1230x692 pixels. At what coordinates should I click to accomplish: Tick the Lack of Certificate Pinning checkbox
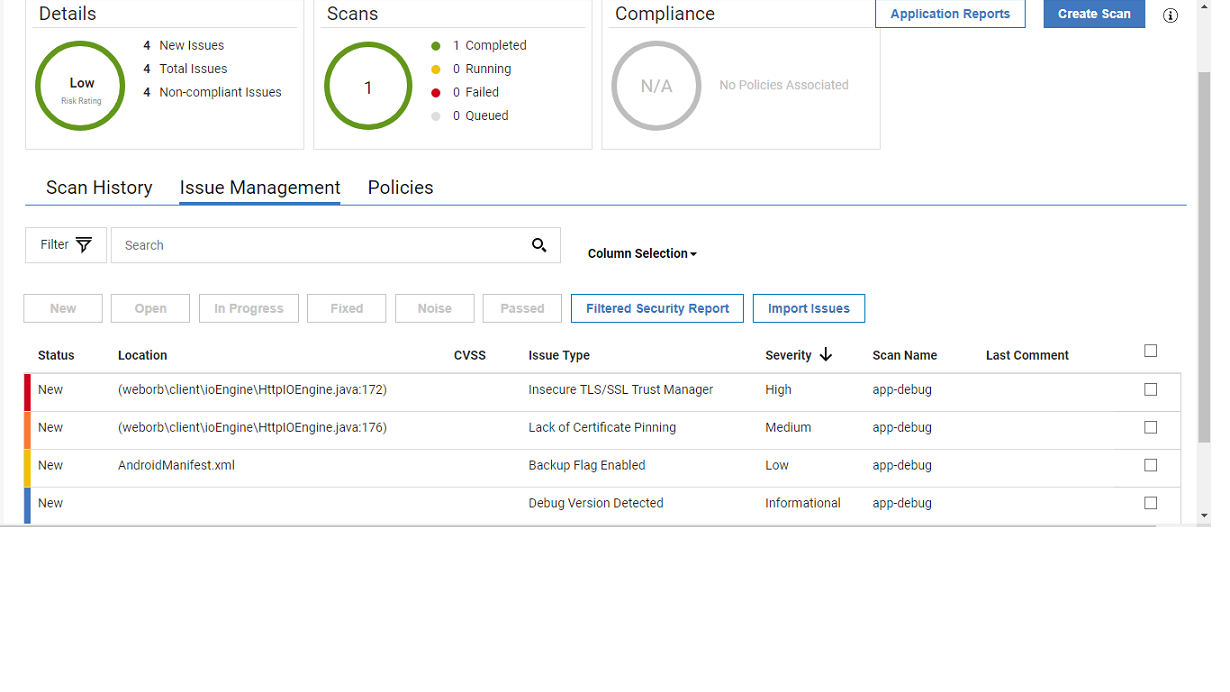[x=1150, y=428]
